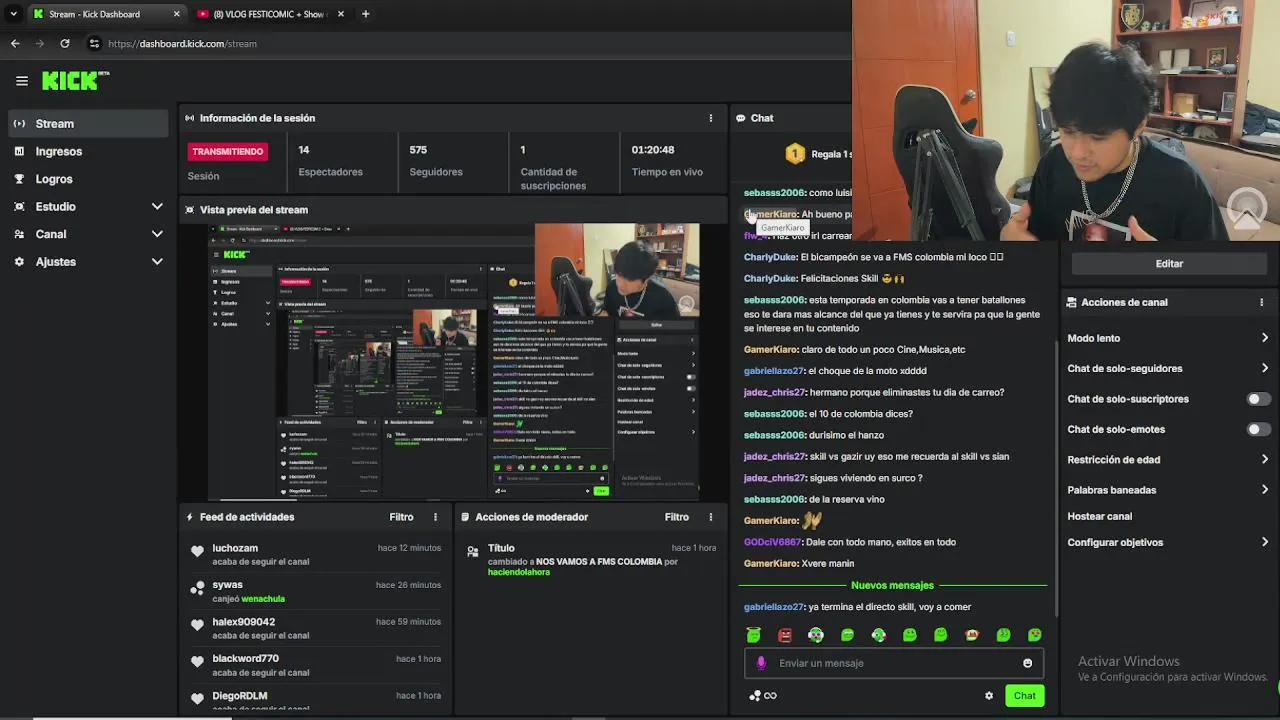Toggle Chat de solo-emotes switch
Image resolution: width=1280 pixels, height=720 pixels.
1259,429
